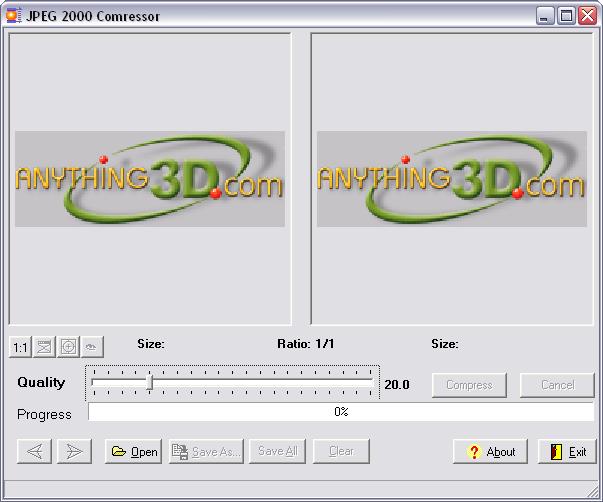
Task: Go to next image with right arrow
Action: click(x=74, y=451)
